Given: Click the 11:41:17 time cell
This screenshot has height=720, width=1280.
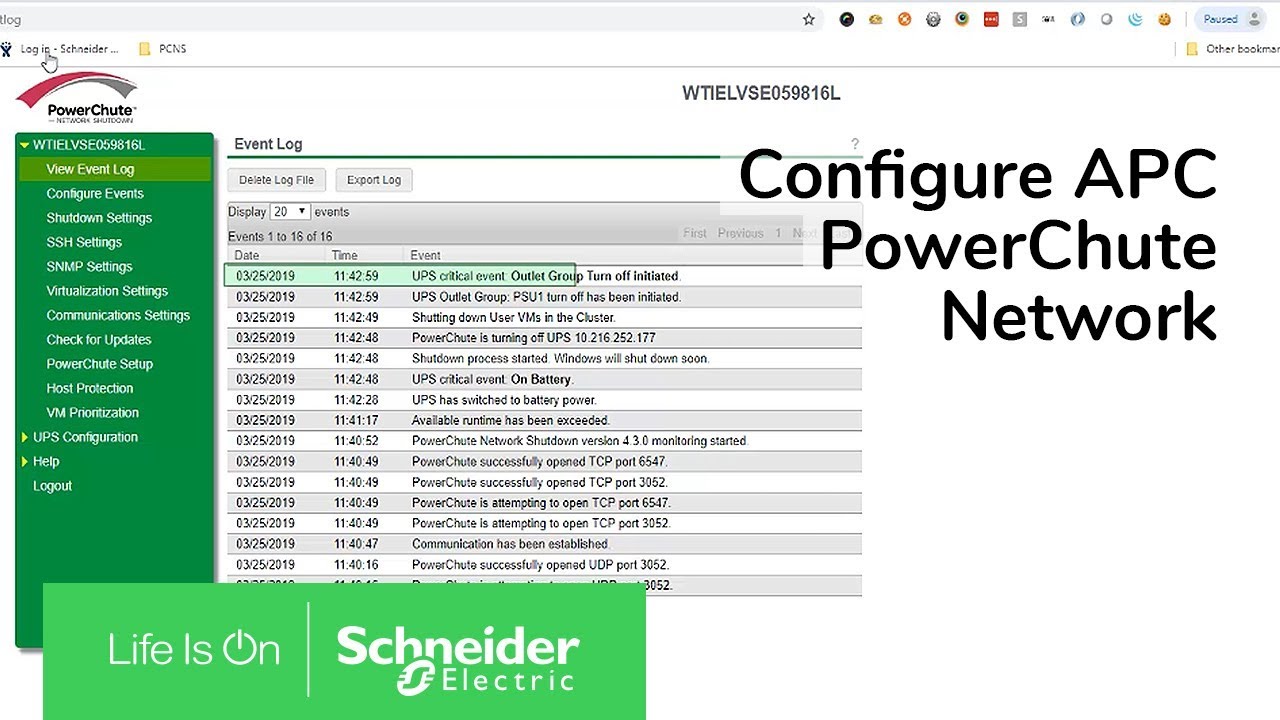Looking at the screenshot, I should tap(356, 420).
